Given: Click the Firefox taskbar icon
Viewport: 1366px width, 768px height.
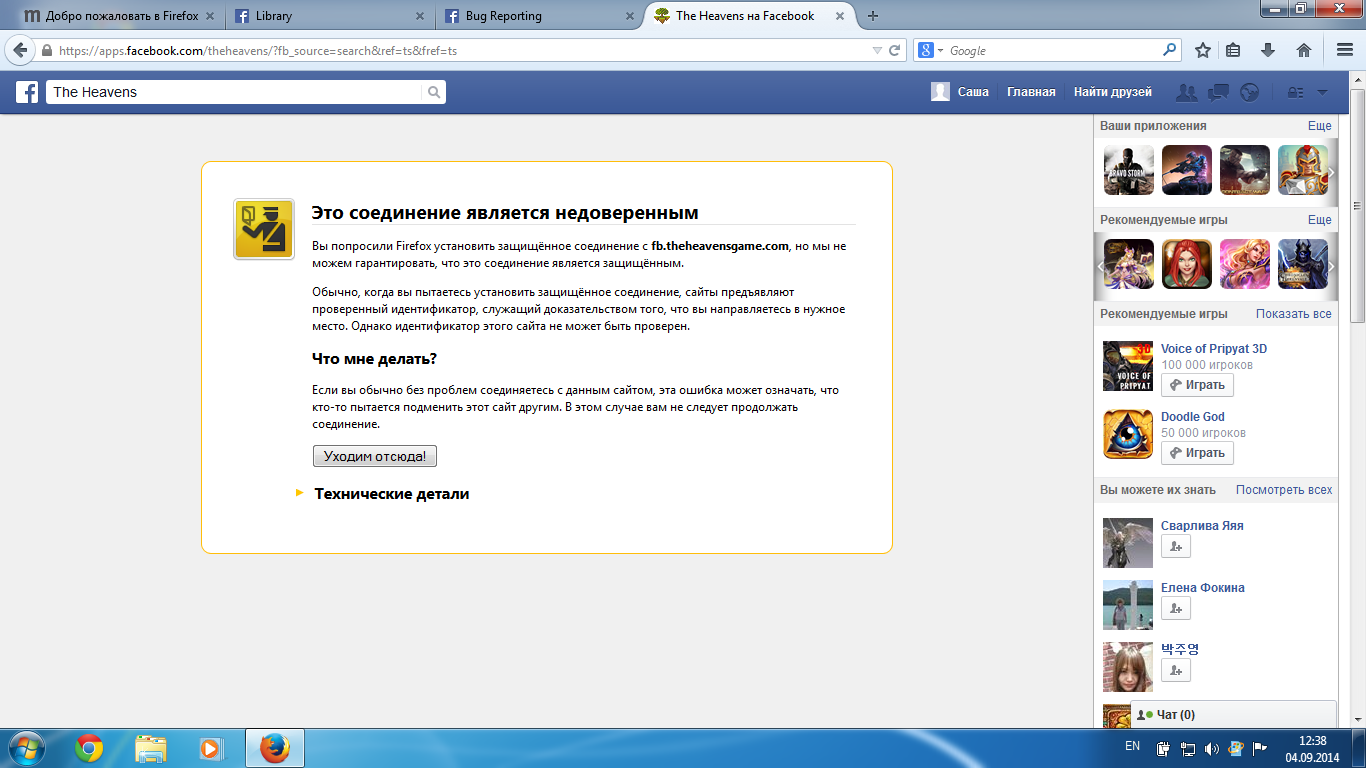Looking at the screenshot, I should pos(275,748).
